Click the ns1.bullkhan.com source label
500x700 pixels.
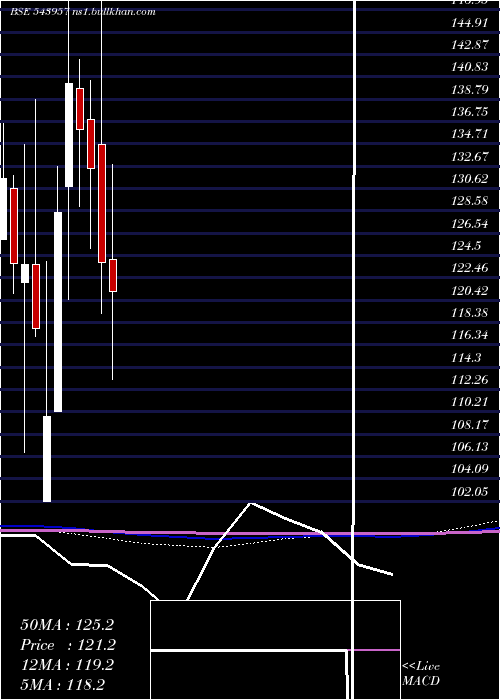point(114,11)
